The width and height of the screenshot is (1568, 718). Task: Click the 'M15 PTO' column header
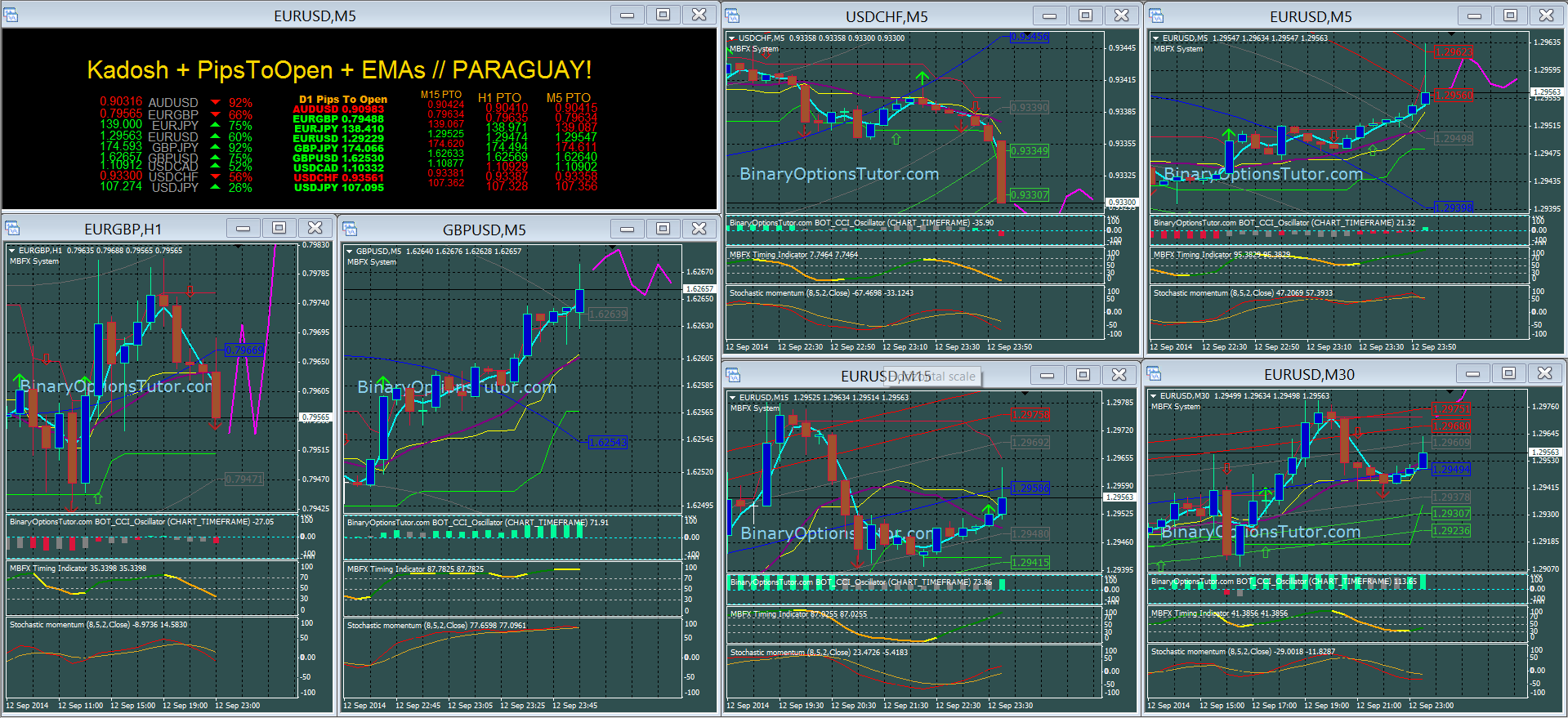[x=441, y=95]
